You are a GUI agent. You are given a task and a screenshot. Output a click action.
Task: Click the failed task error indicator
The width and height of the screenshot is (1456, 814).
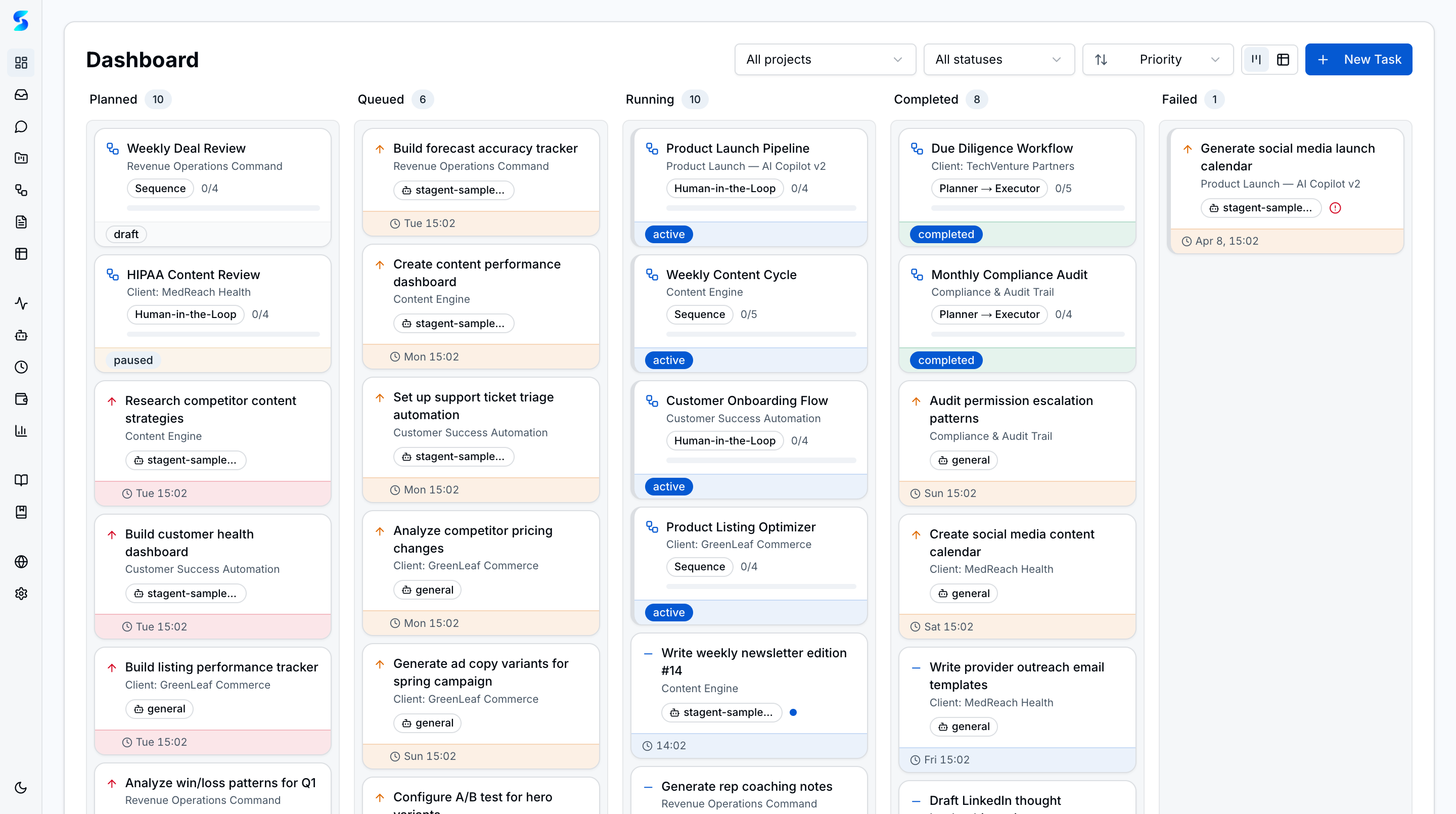tap(1335, 208)
